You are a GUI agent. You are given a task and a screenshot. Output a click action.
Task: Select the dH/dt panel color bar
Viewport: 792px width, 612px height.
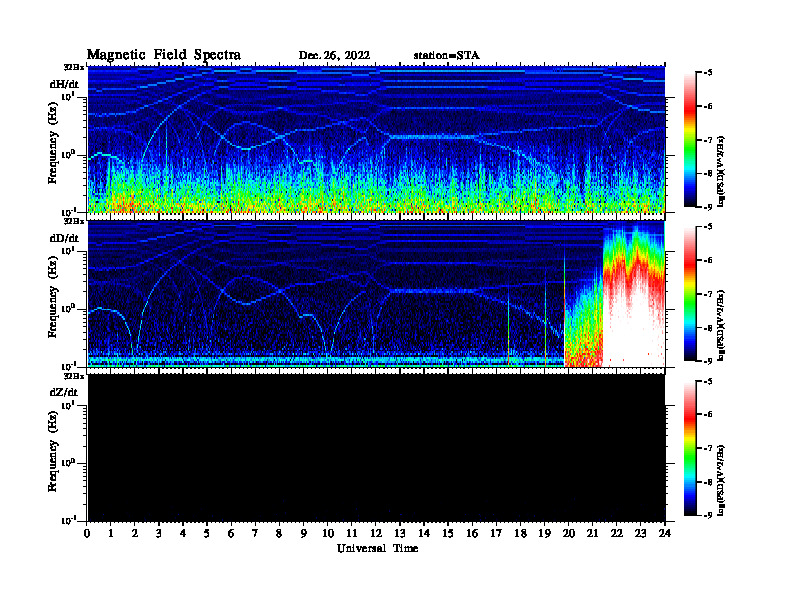coord(690,140)
